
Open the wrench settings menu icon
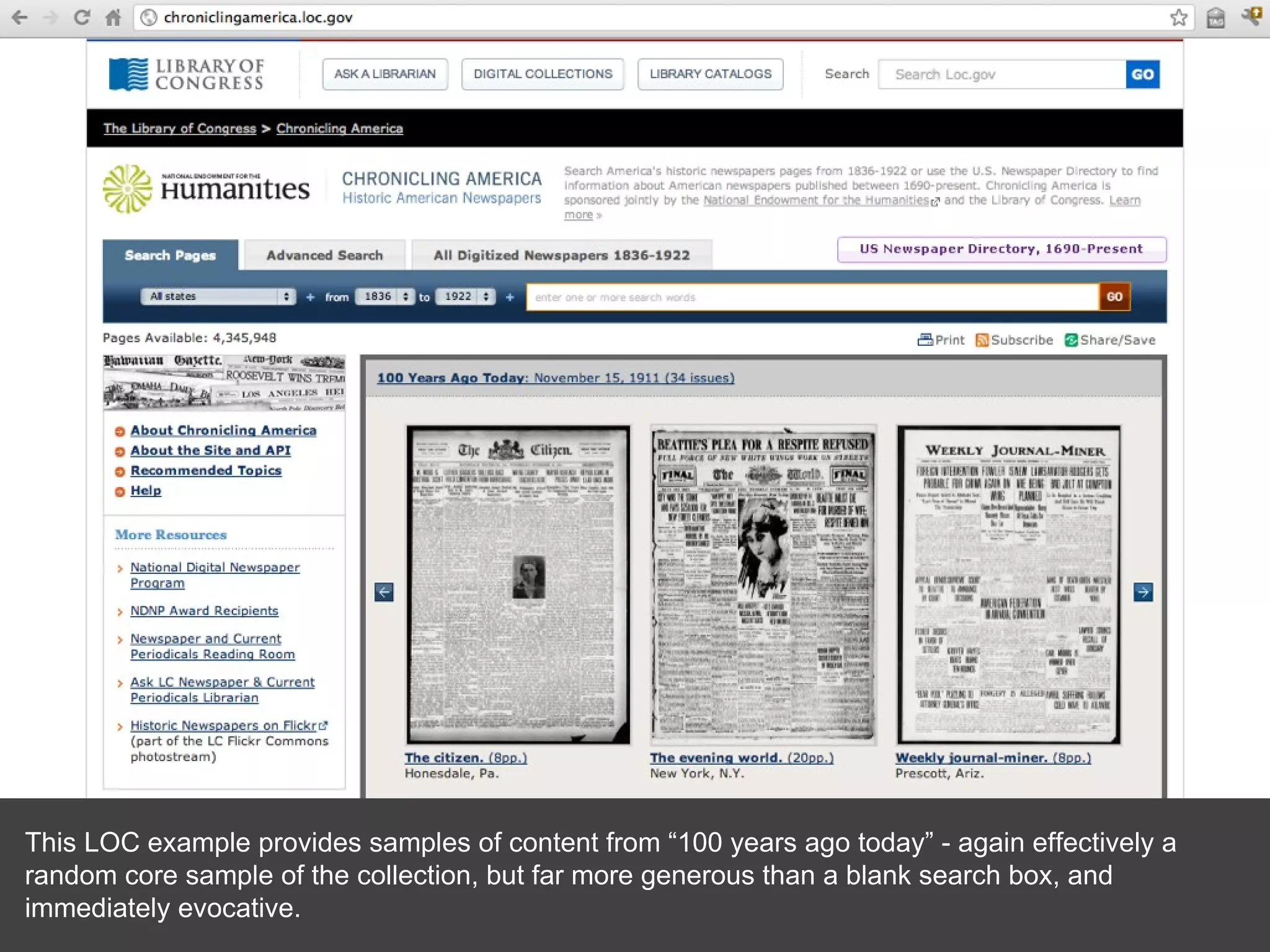(x=1252, y=16)
